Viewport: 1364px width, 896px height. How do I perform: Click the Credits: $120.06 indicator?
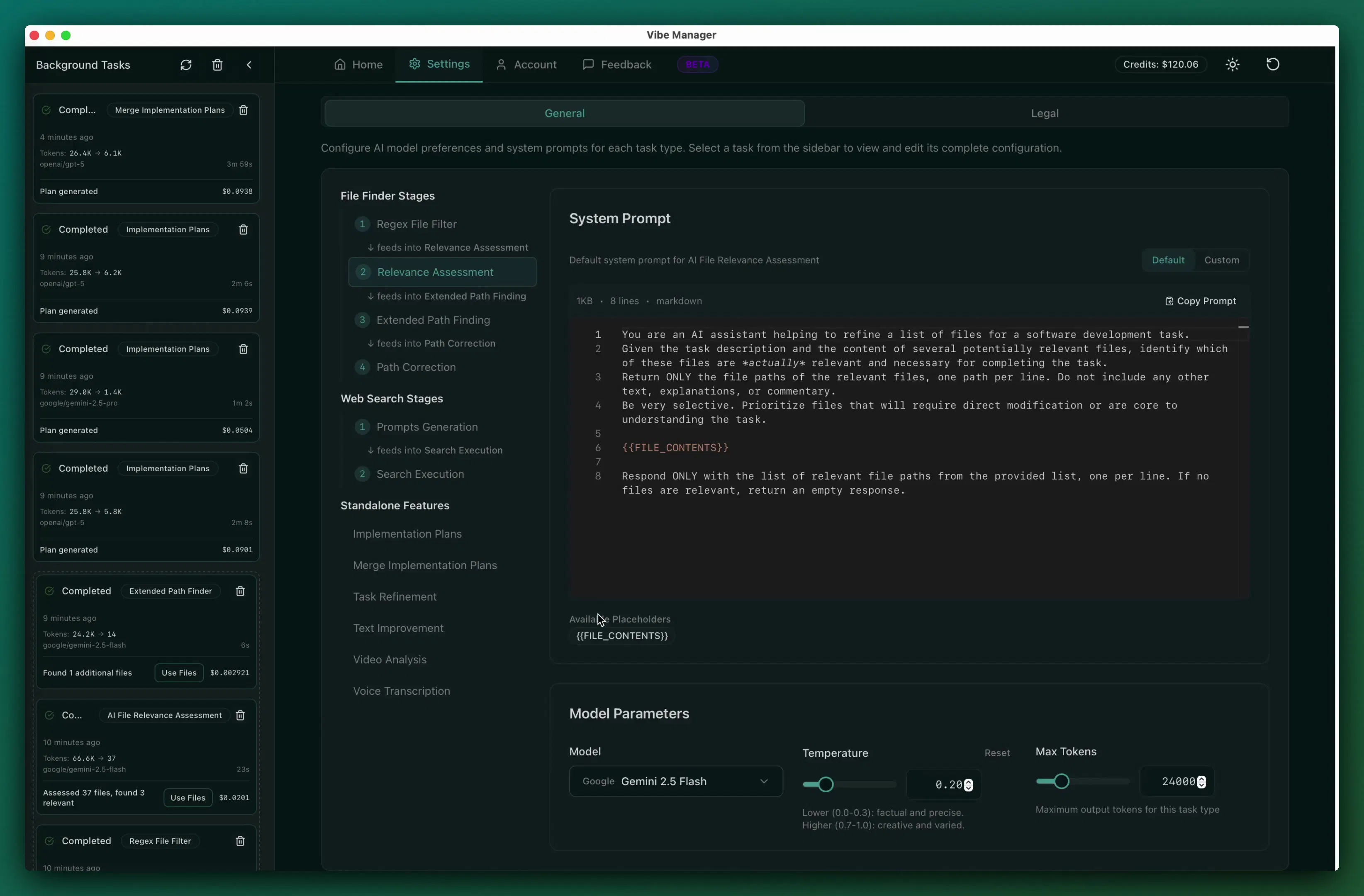(x=1161, y=64)
